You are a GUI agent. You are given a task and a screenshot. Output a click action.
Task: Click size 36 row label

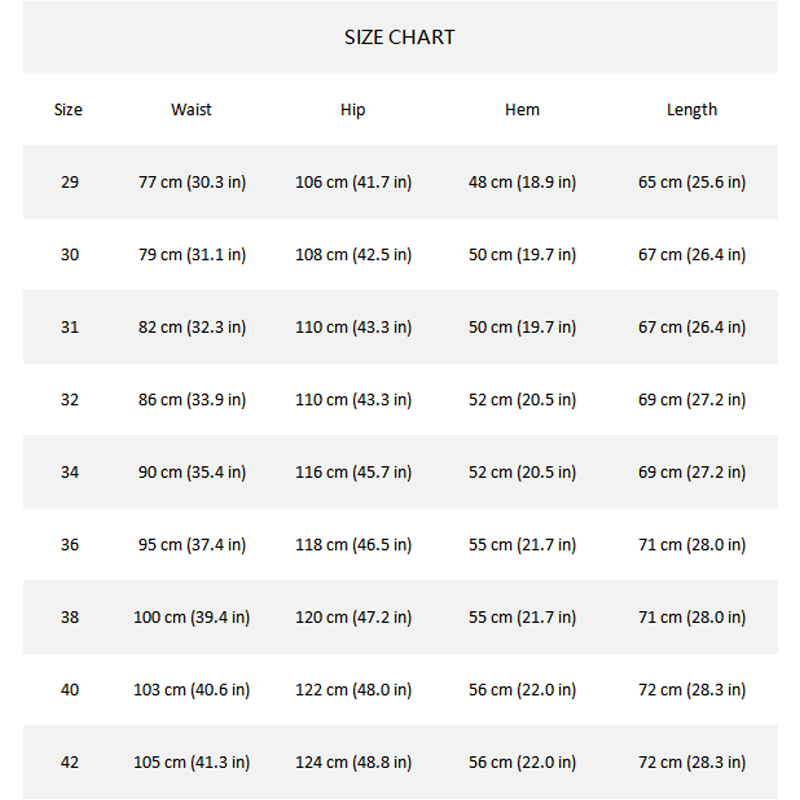[x=69, y=545]
